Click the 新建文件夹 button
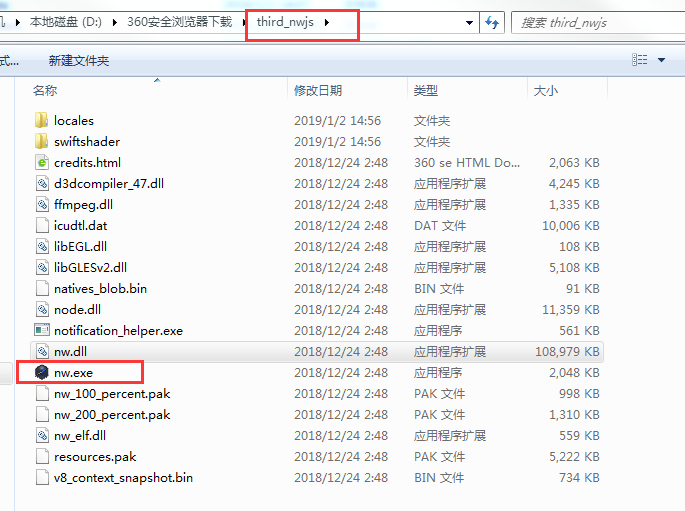Viewport: 685px width, 511px height. click(79, 61)
